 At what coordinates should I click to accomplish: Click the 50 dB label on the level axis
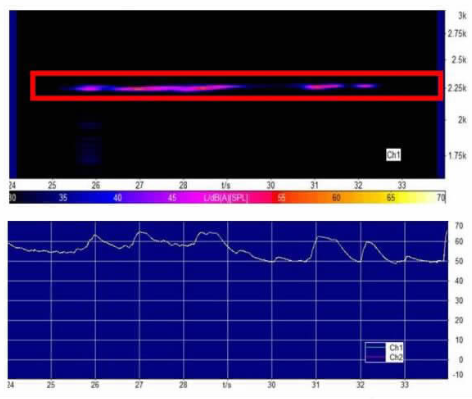[459, 261]
